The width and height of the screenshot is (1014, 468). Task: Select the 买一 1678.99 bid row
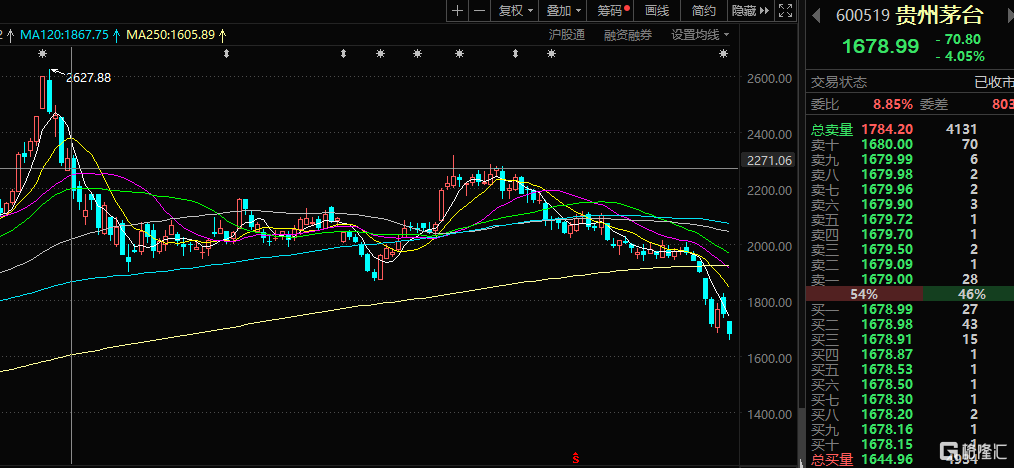click(x=909, y=309)
